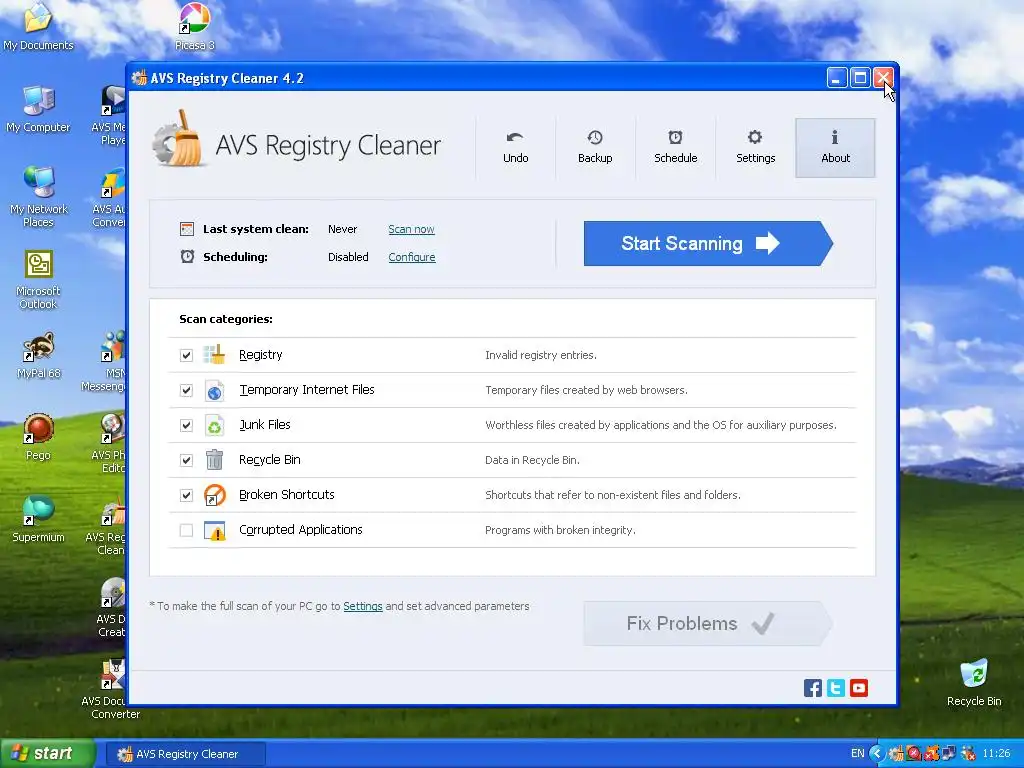
Task: Select the Corrupted Applications label
Action: [x=300, y=530]
